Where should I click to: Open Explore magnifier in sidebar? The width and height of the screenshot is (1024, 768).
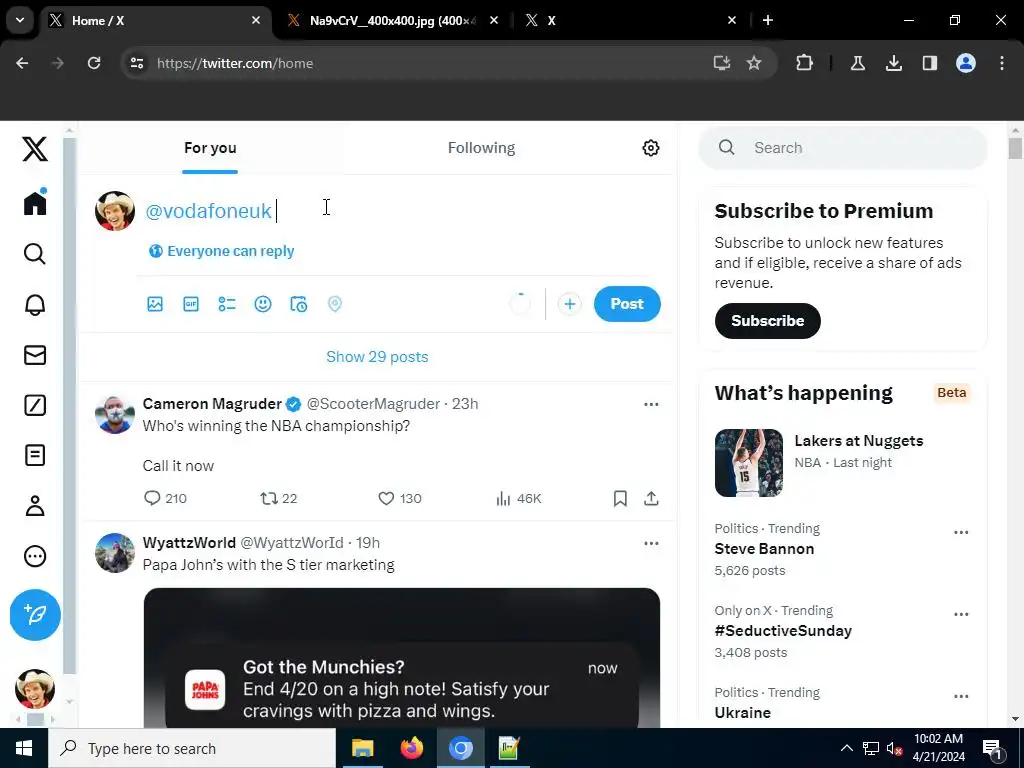point(35,253)
